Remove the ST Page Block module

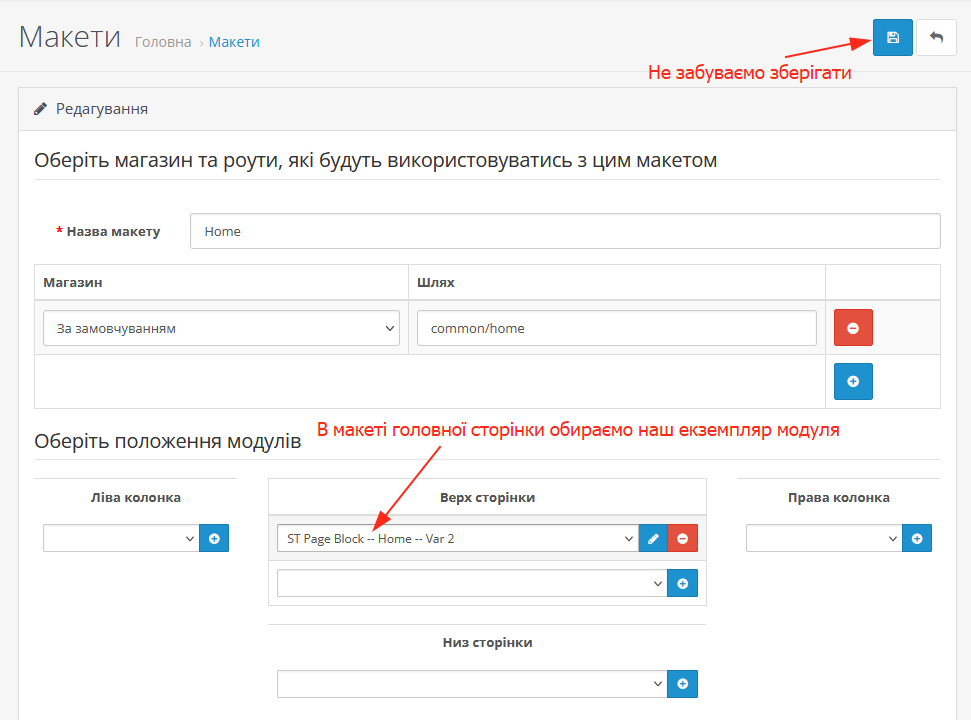click(682, 539)
